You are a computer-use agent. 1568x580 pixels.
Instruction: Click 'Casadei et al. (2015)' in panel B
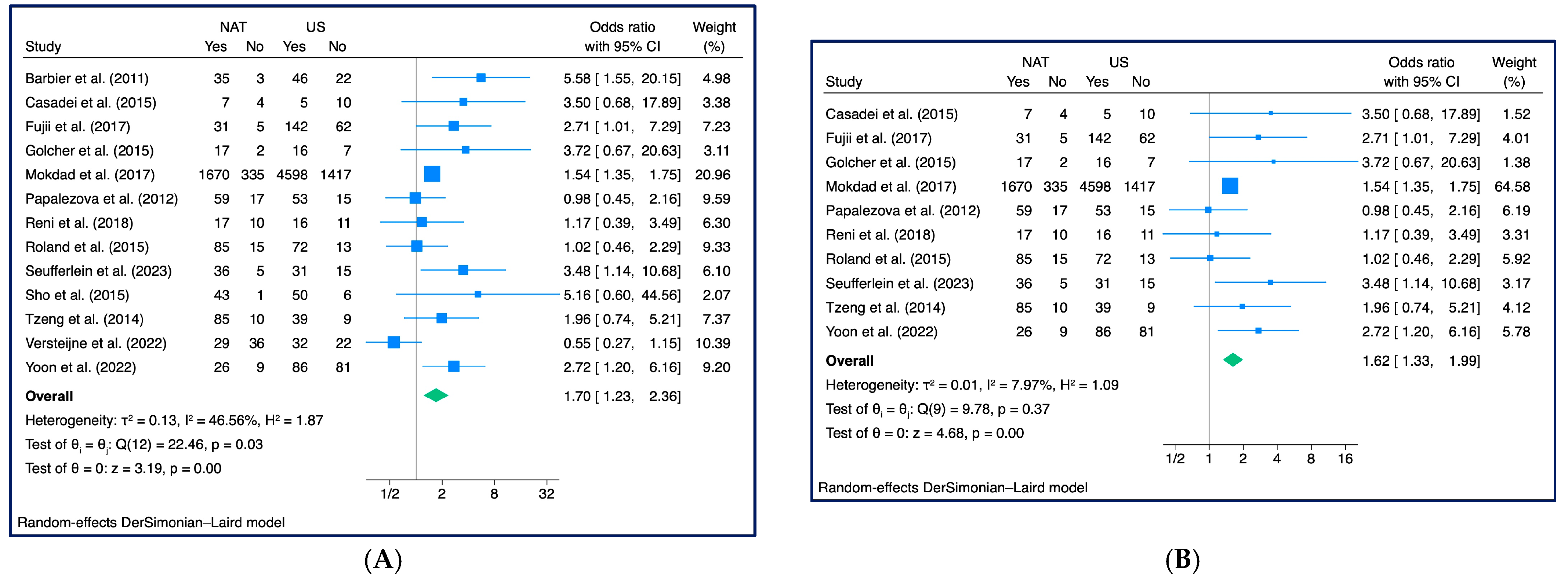(x=891, y=114)
